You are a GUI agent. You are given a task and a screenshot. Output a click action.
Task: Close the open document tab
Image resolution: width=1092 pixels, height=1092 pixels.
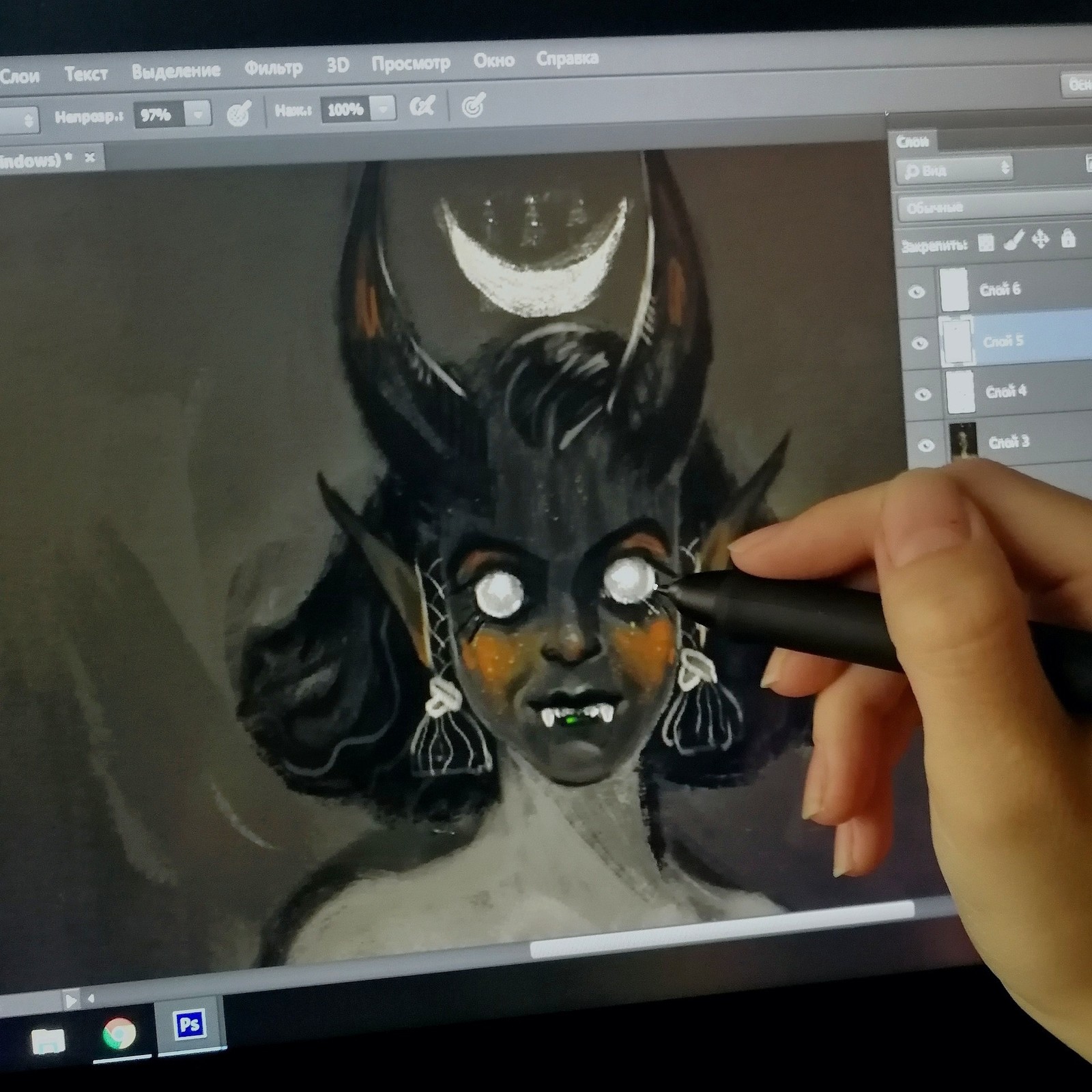tap(89, 158)
